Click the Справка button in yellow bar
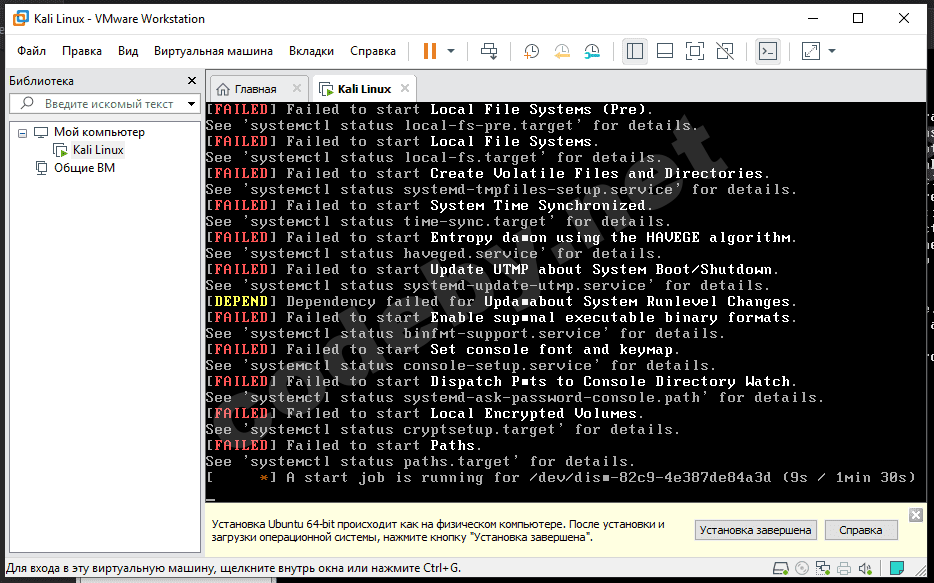The height and width of the screenshot is (583, 934). [x=861, y=530]
